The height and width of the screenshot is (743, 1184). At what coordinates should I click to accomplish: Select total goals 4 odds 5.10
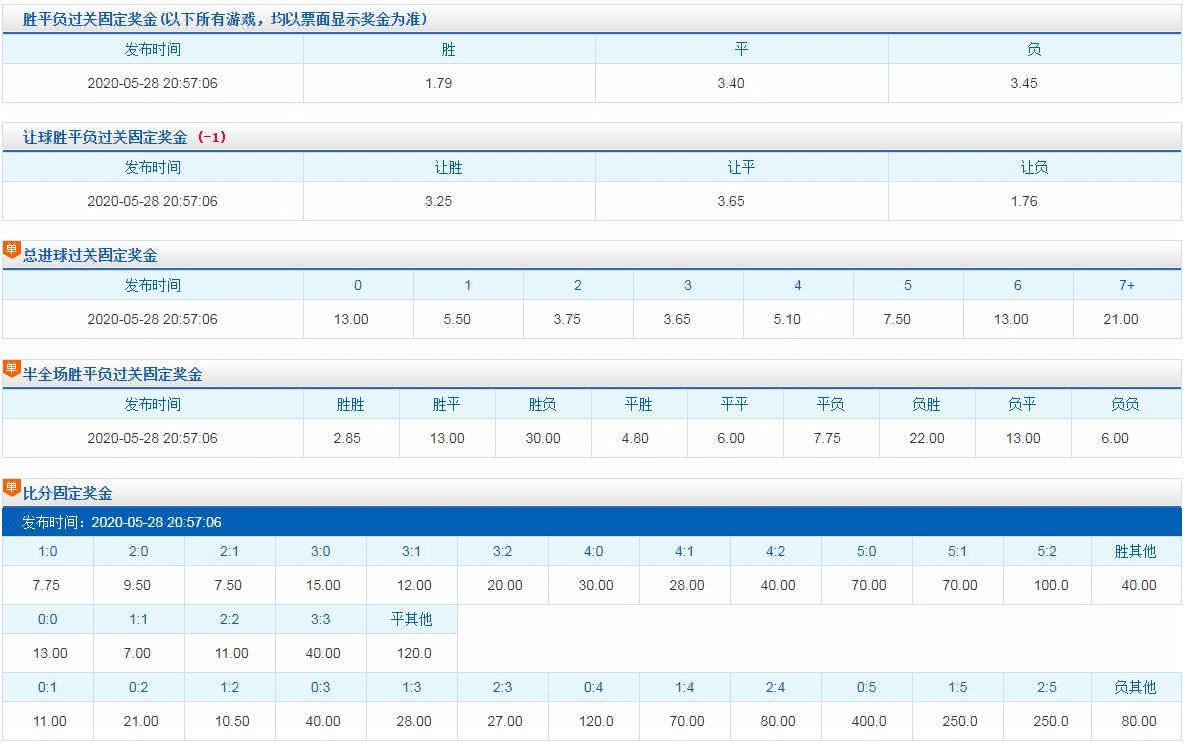(x=787, y=319)
